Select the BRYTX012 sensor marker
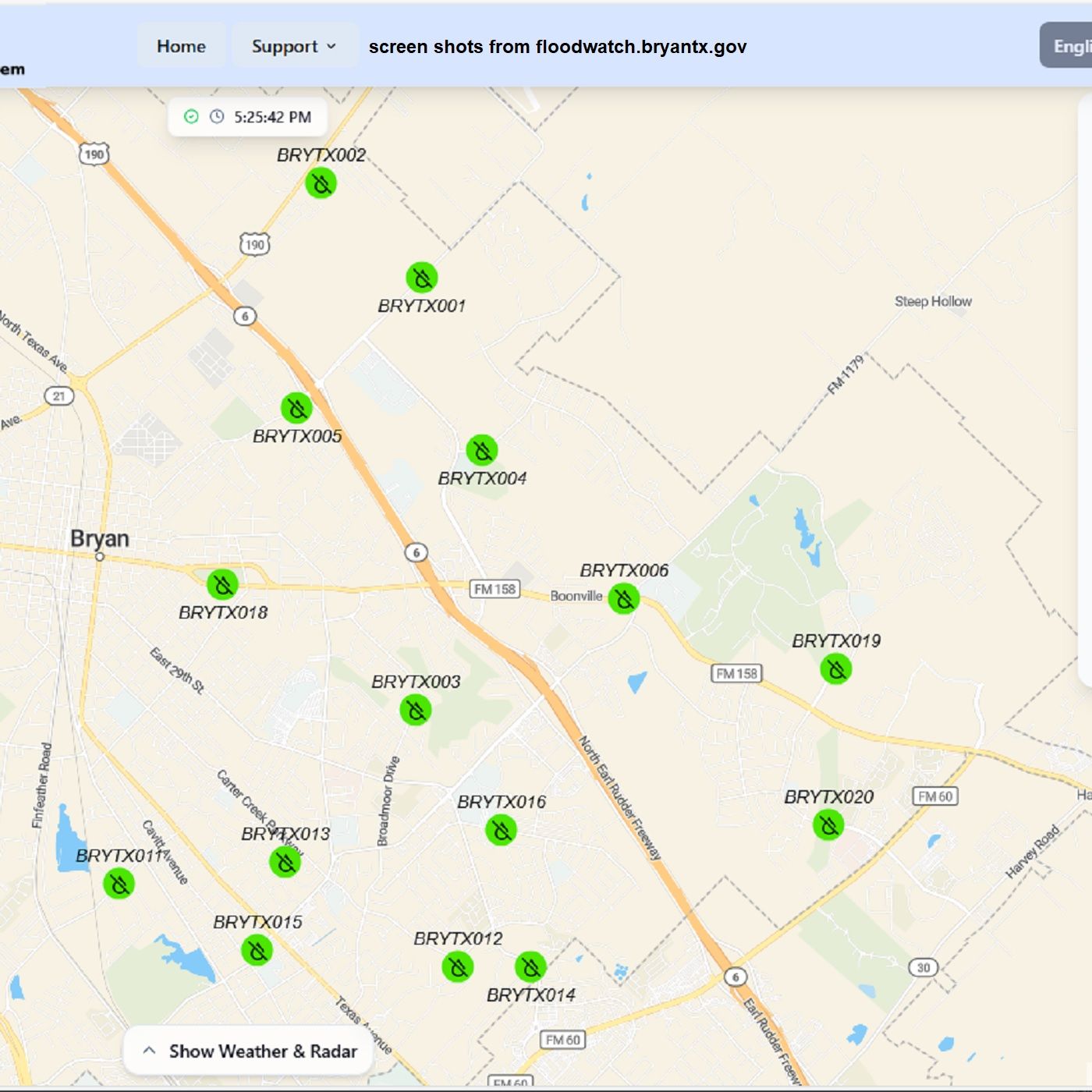 pos(458,967)
